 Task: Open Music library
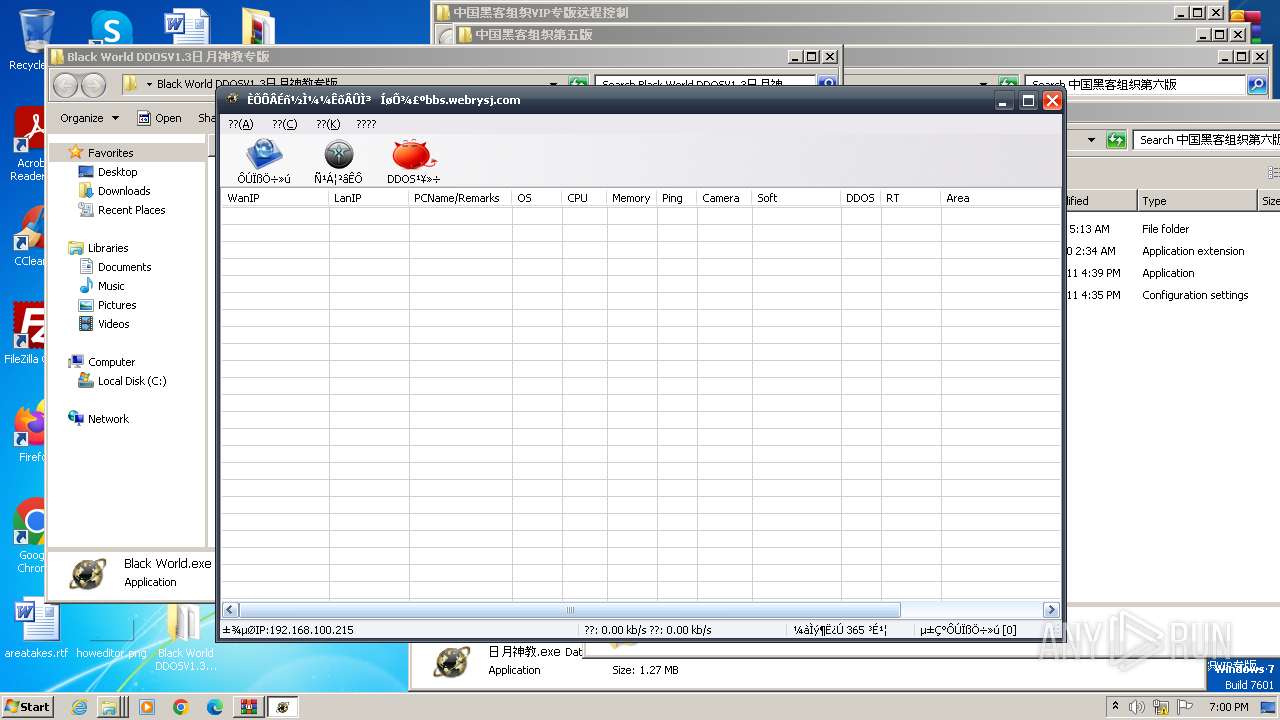[111, 286]
